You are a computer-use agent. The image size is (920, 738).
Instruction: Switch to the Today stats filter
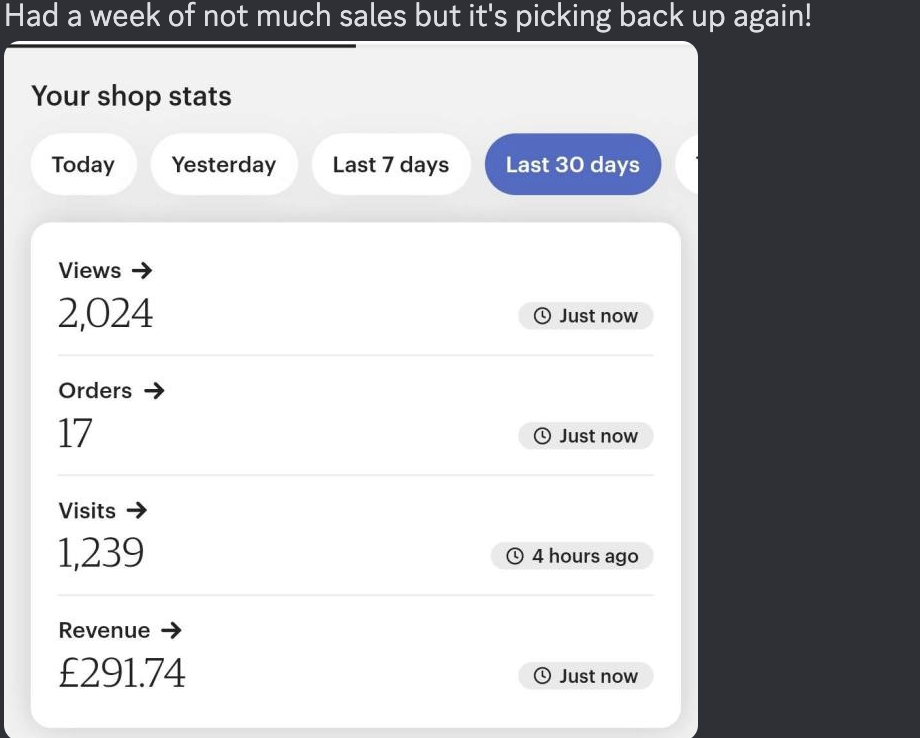tap(83, 164)
